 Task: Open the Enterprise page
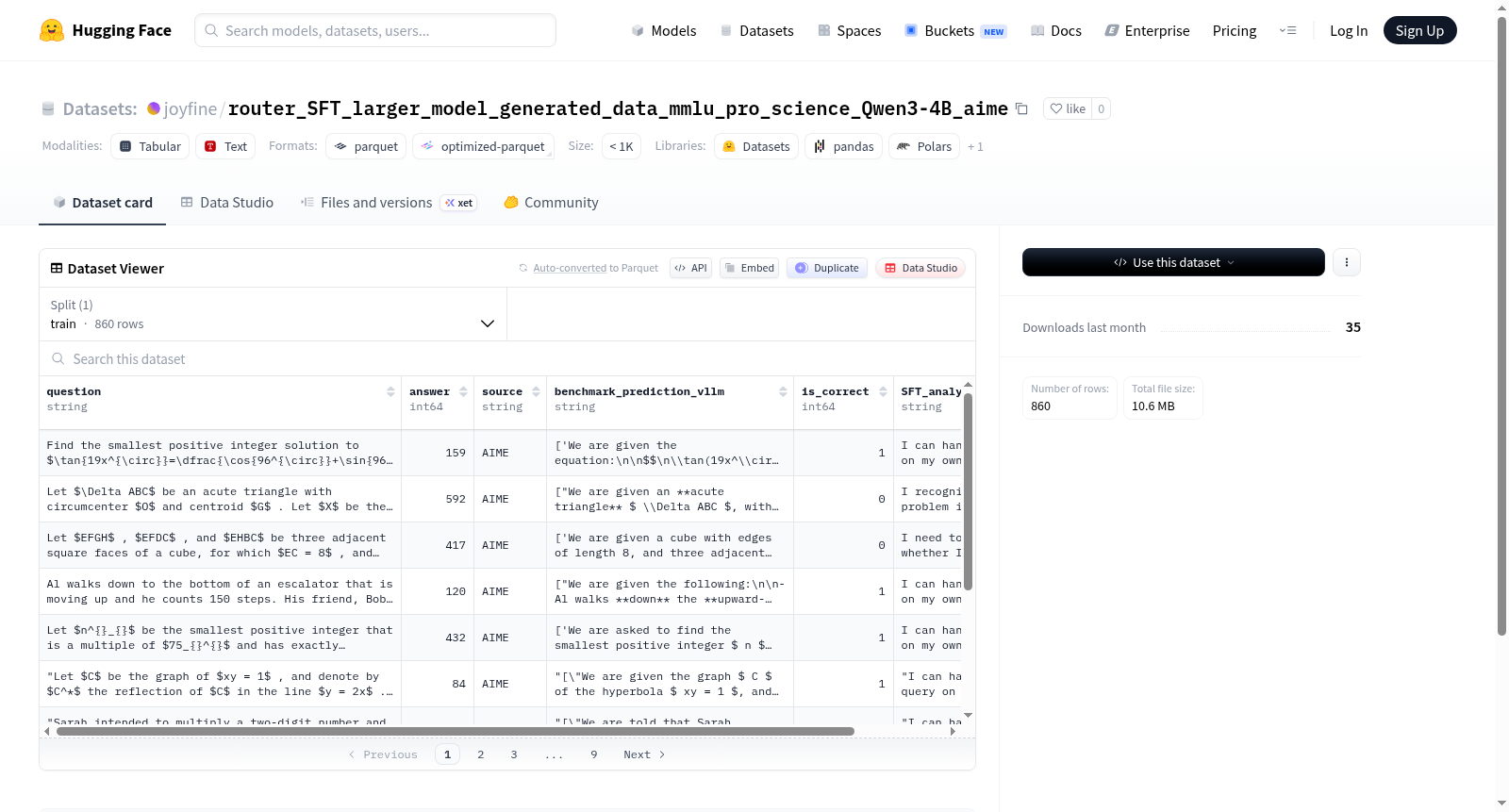[x=1148, y=30]
